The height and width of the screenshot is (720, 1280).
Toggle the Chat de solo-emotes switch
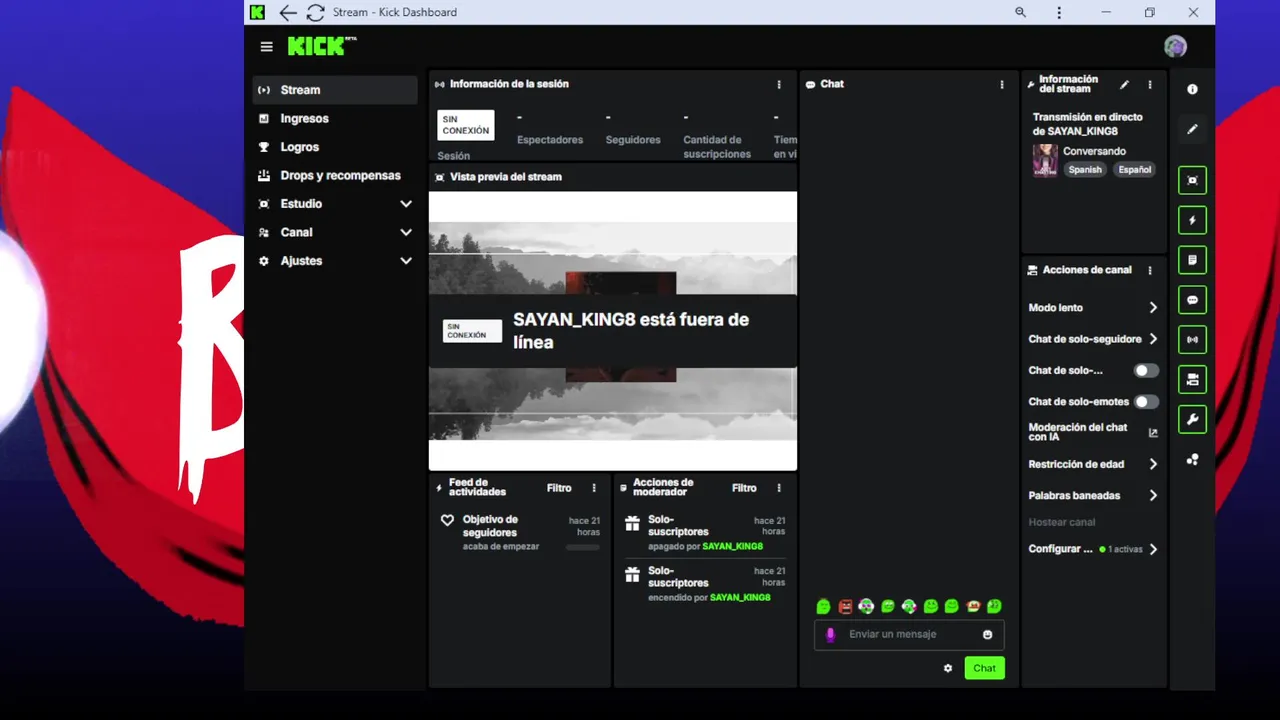tap(1146, 401)
